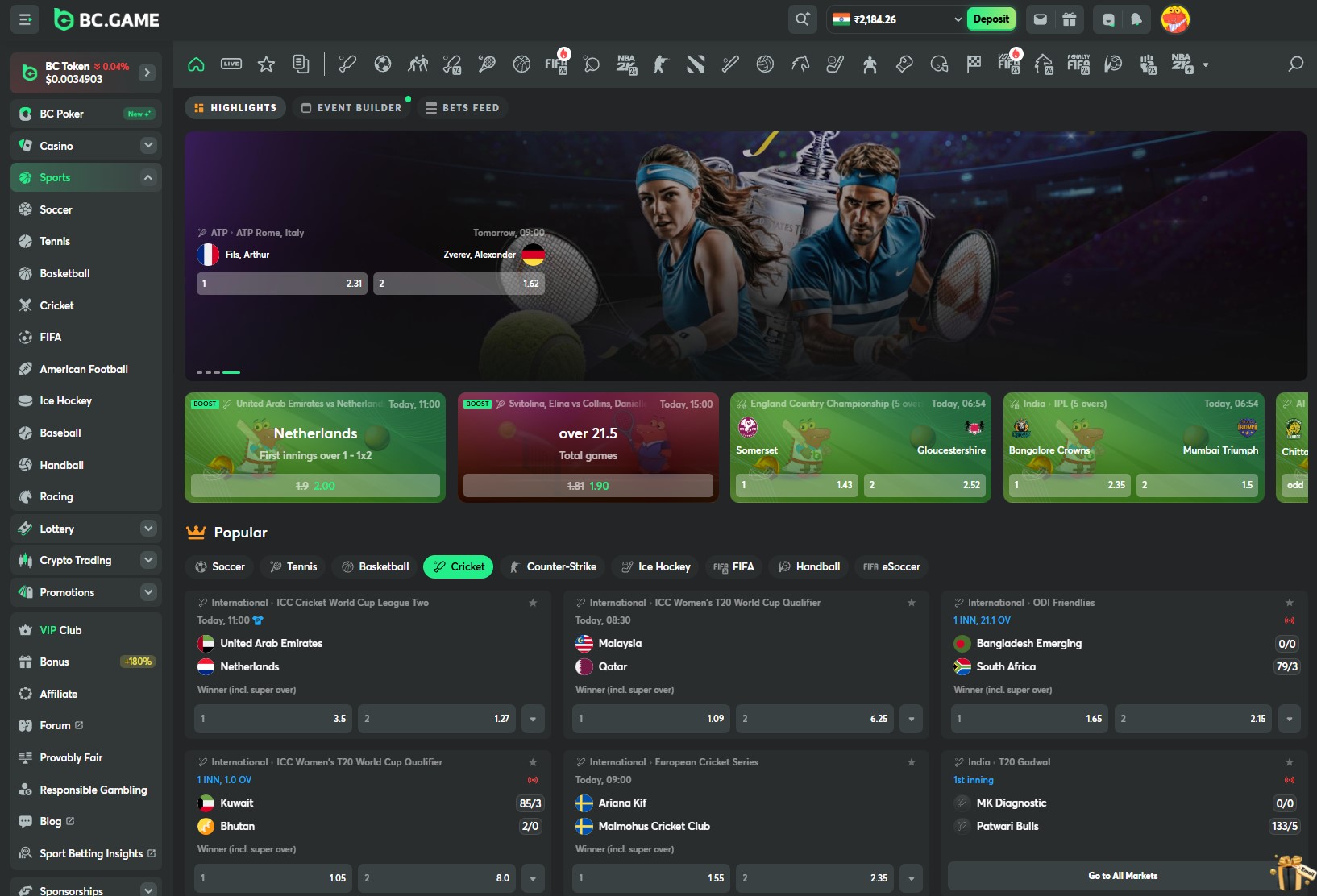Select the American football helmet icon
The image size is (1317, 896).
tap(939, 64)
